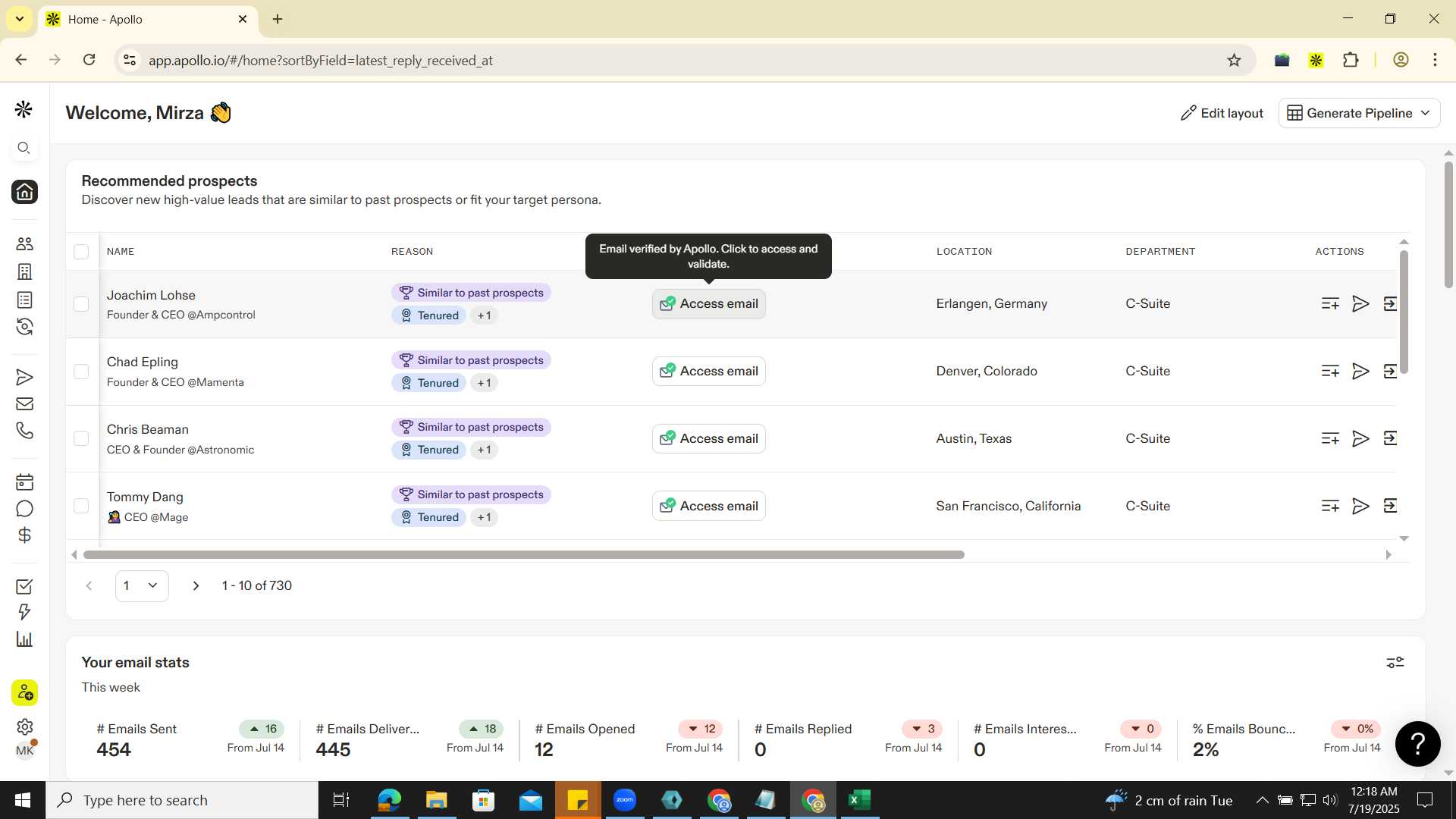The image size is (1456, 819).
Task: Bookmark this page with the star icon
Action: click(x=1234, y=60)
